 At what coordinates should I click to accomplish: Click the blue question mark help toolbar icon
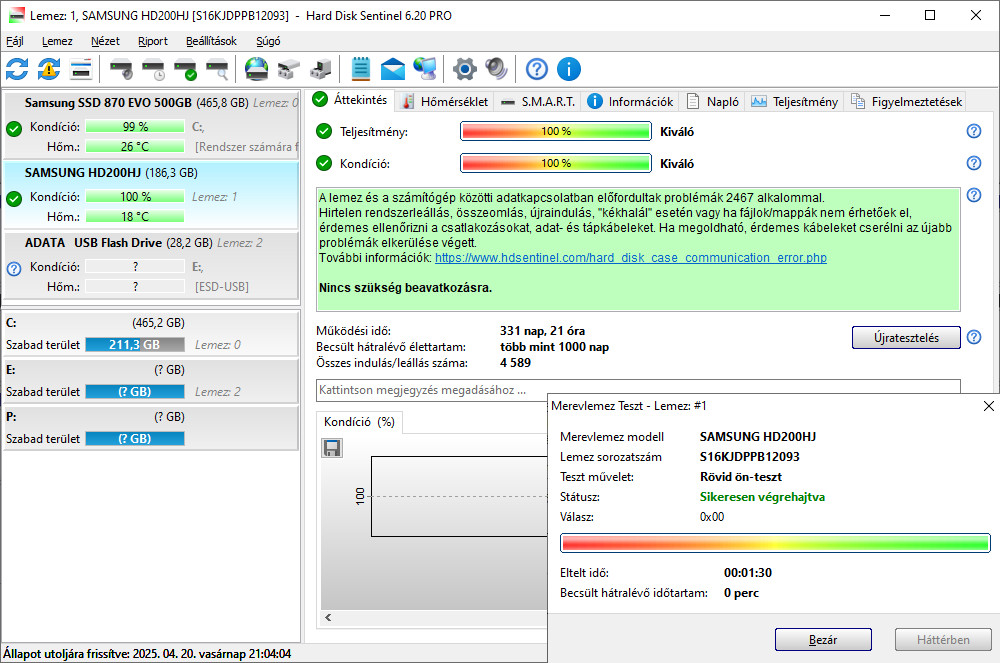[537, 69]
